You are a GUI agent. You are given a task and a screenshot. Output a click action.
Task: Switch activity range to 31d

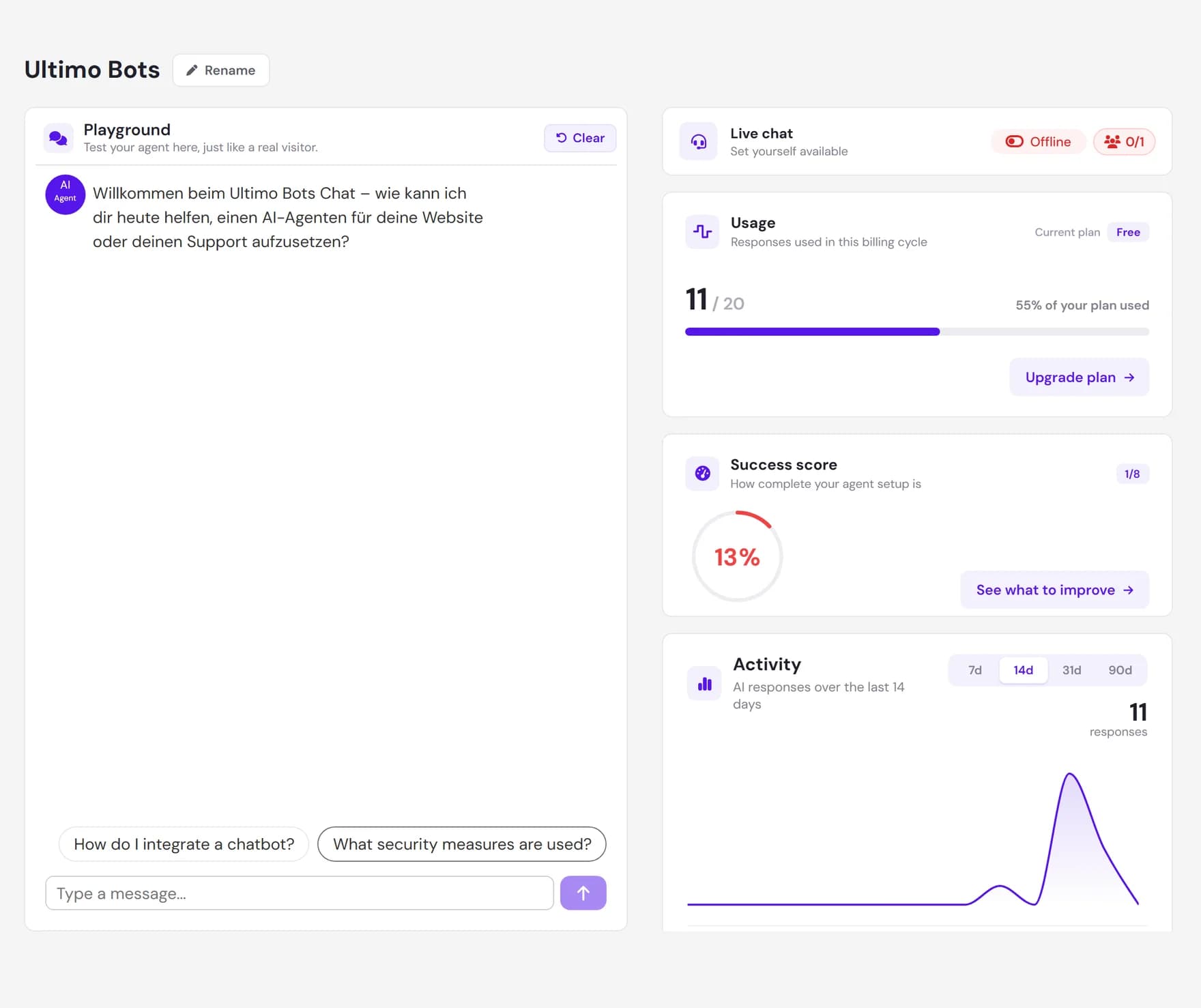tap(1071, 670)
